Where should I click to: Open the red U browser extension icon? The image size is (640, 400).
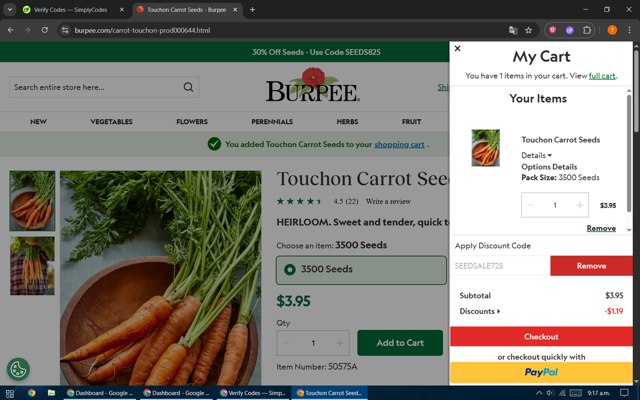pyautogui.click(x=553, y=30)
